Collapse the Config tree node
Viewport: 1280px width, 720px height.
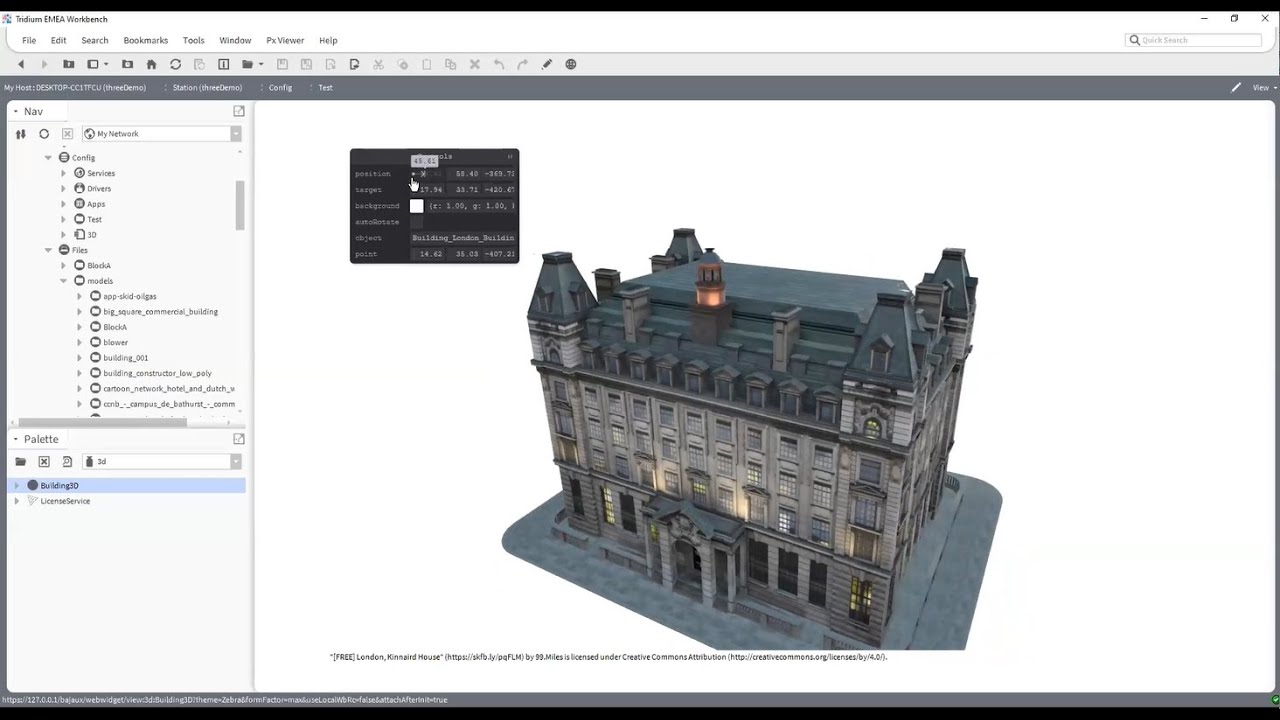pos(48,158)
